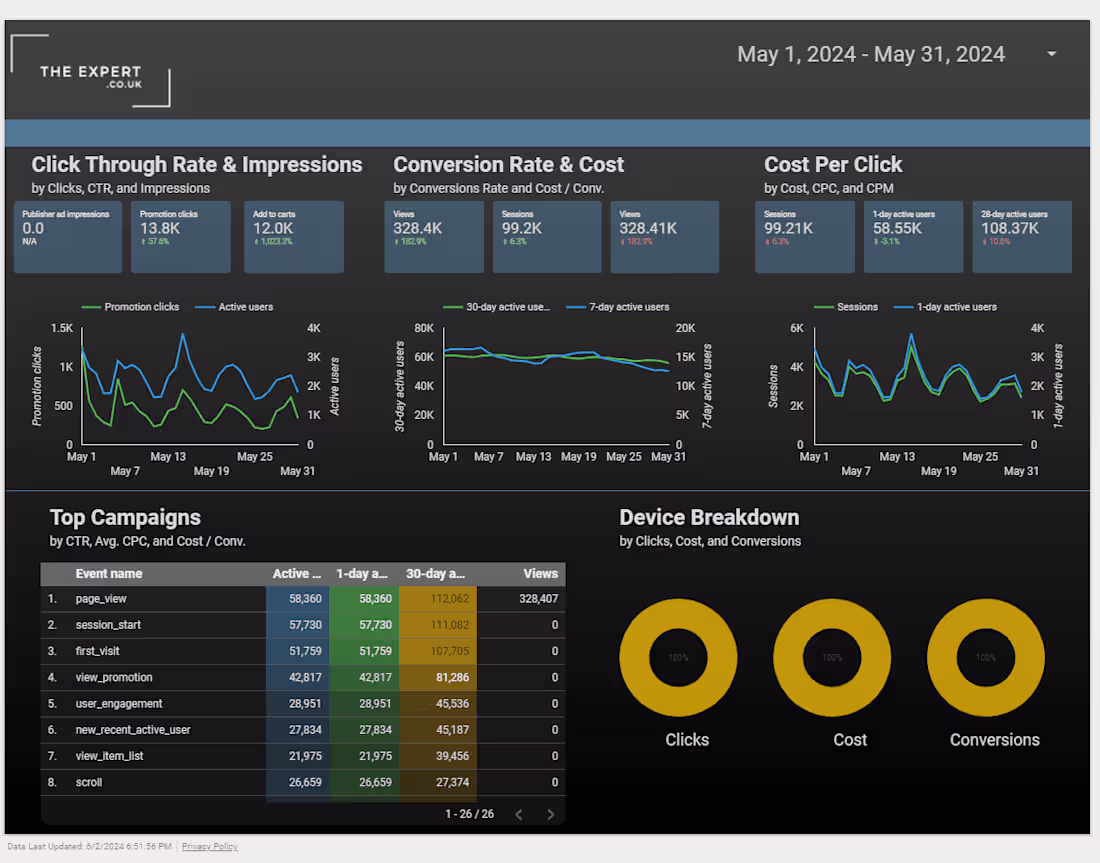This screenshot has width=1100, height=863.
Task: Select the Add to carts scorecard
Action: tap(293, 237)
